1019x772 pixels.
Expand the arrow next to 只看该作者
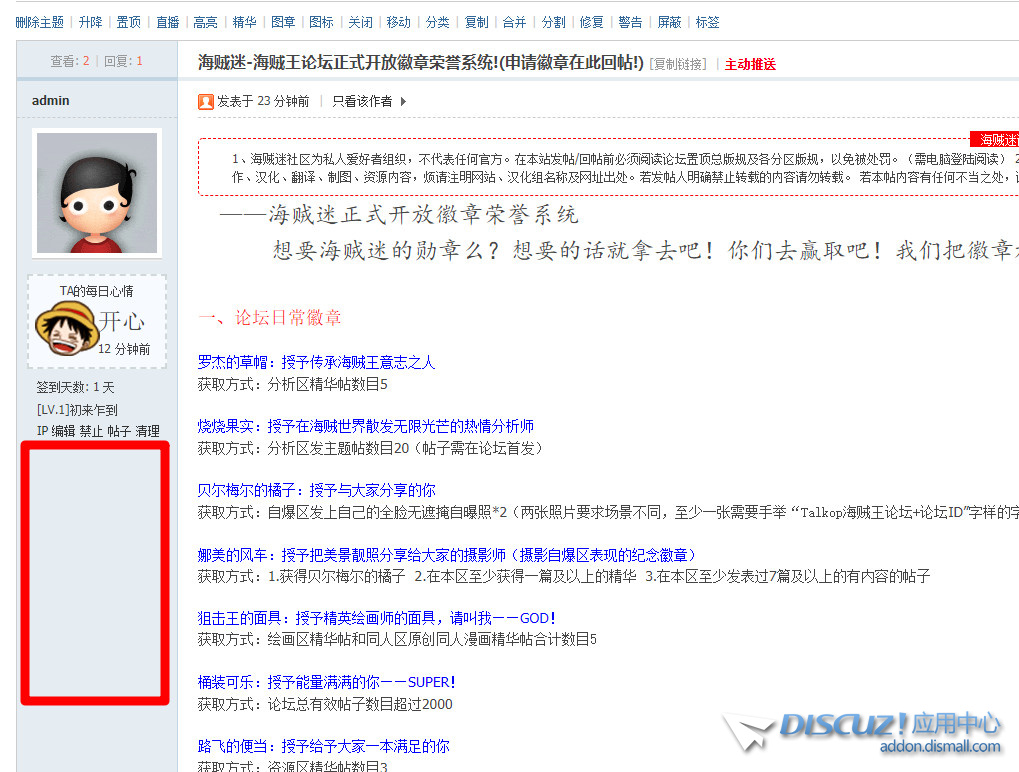(403, 101)
